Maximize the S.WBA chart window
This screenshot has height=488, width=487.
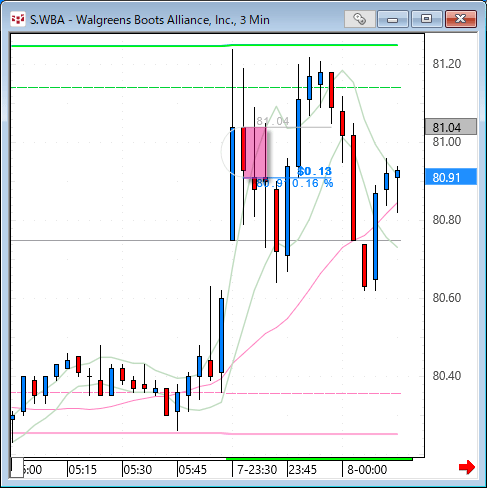426,19
